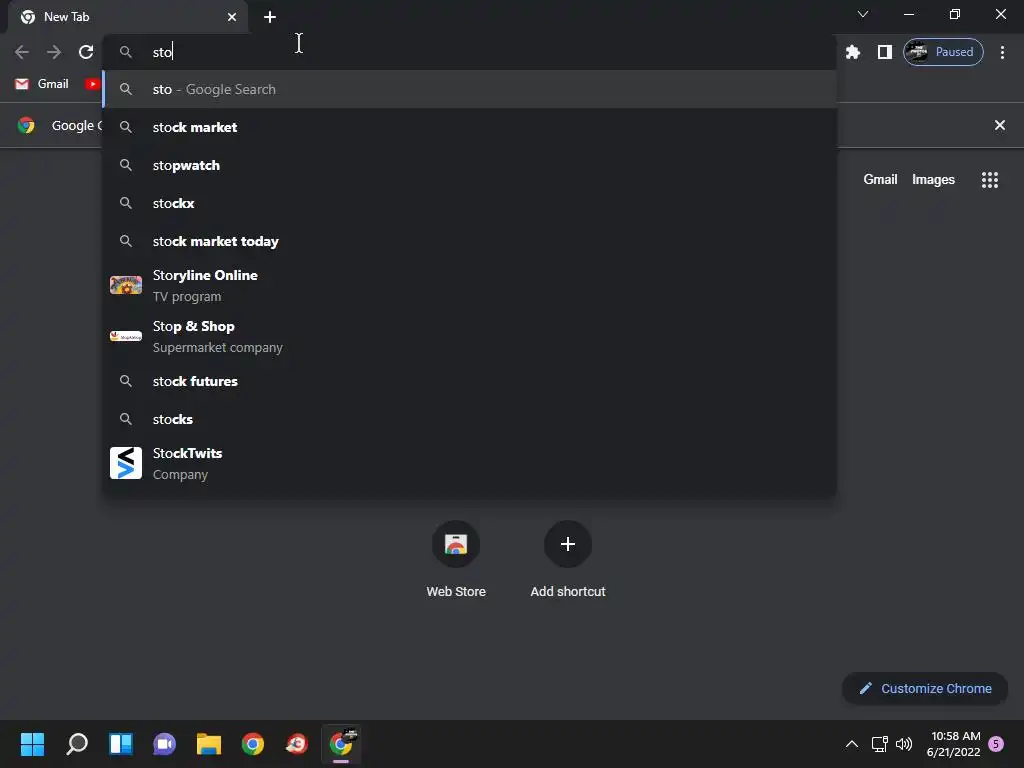Select 'stopwatch' suggestion
1024x768 pixels.
[x=470, y=165]
